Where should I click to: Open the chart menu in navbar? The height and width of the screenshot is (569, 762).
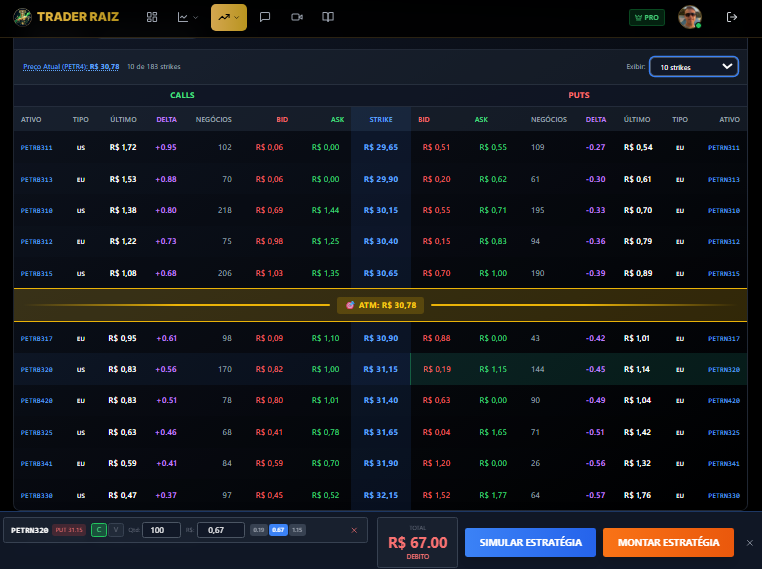pyautogui.click(x=187, y=17)
